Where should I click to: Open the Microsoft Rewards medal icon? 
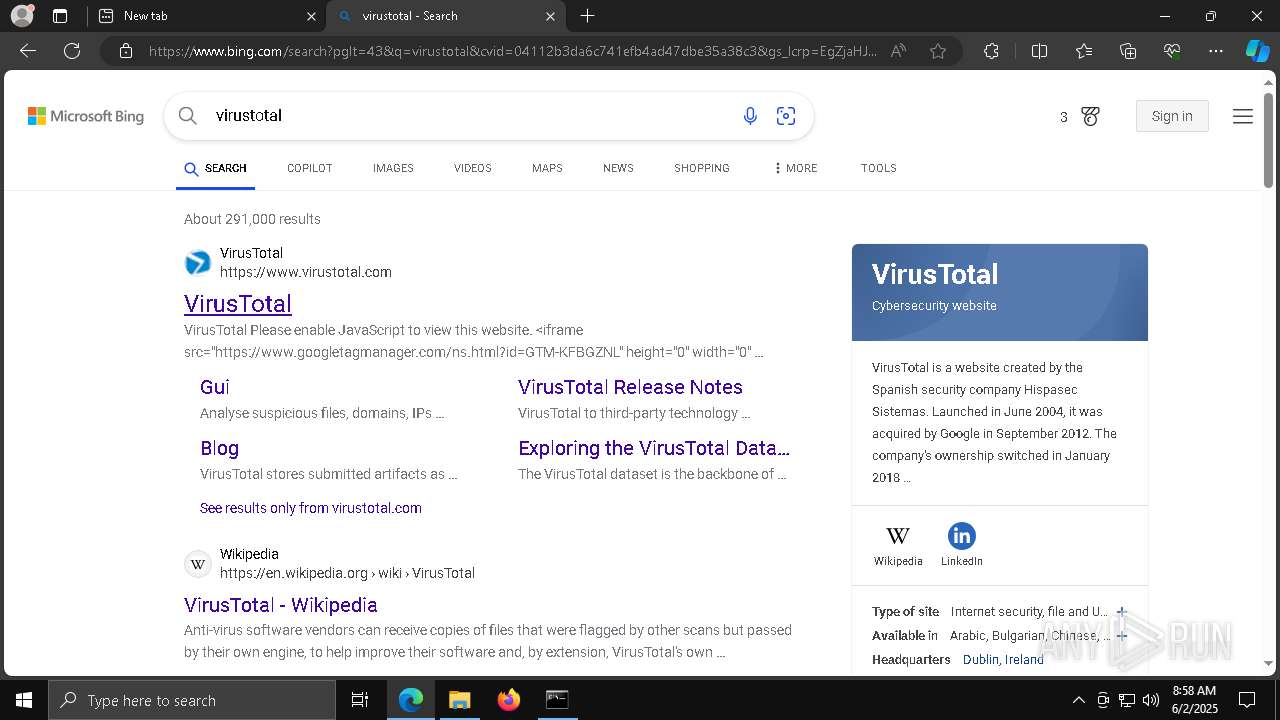click(1090, 116)
